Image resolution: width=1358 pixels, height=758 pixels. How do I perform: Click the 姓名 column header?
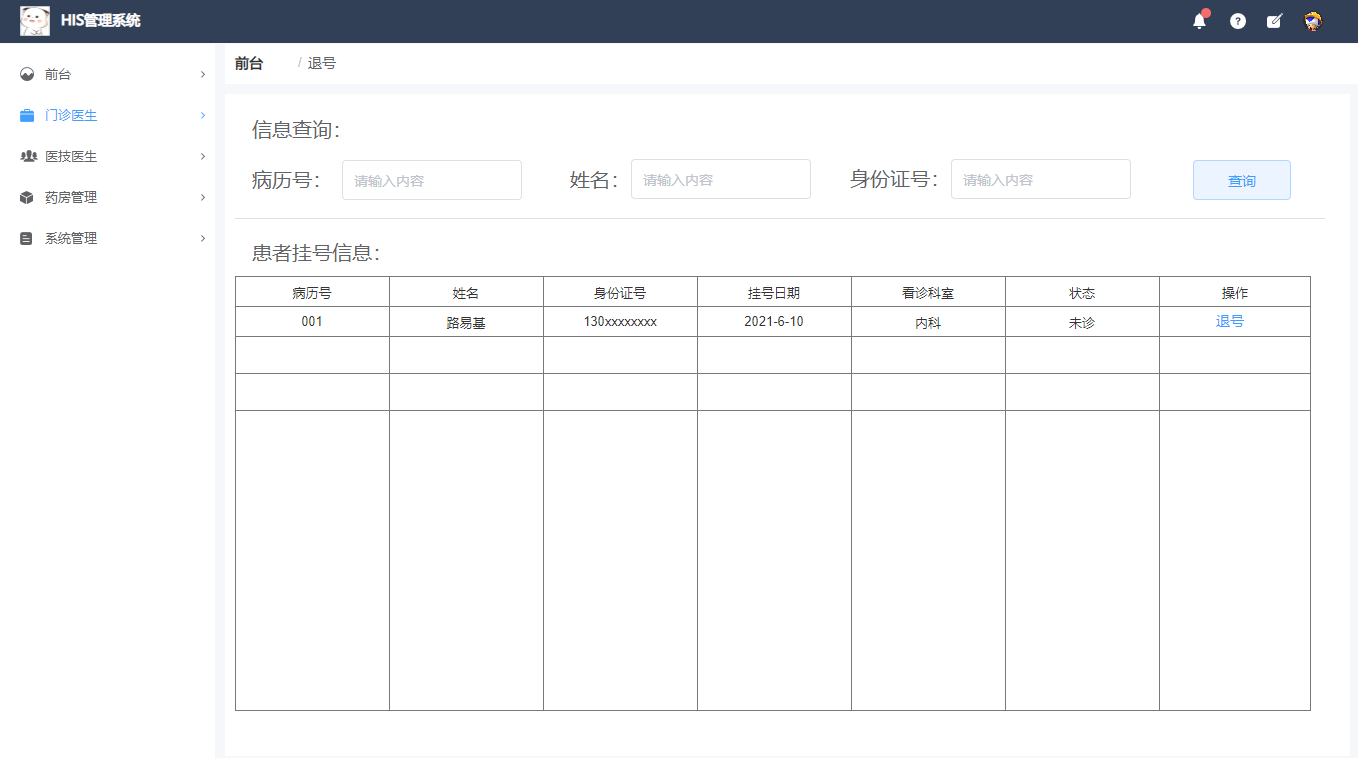coord(466,292)
